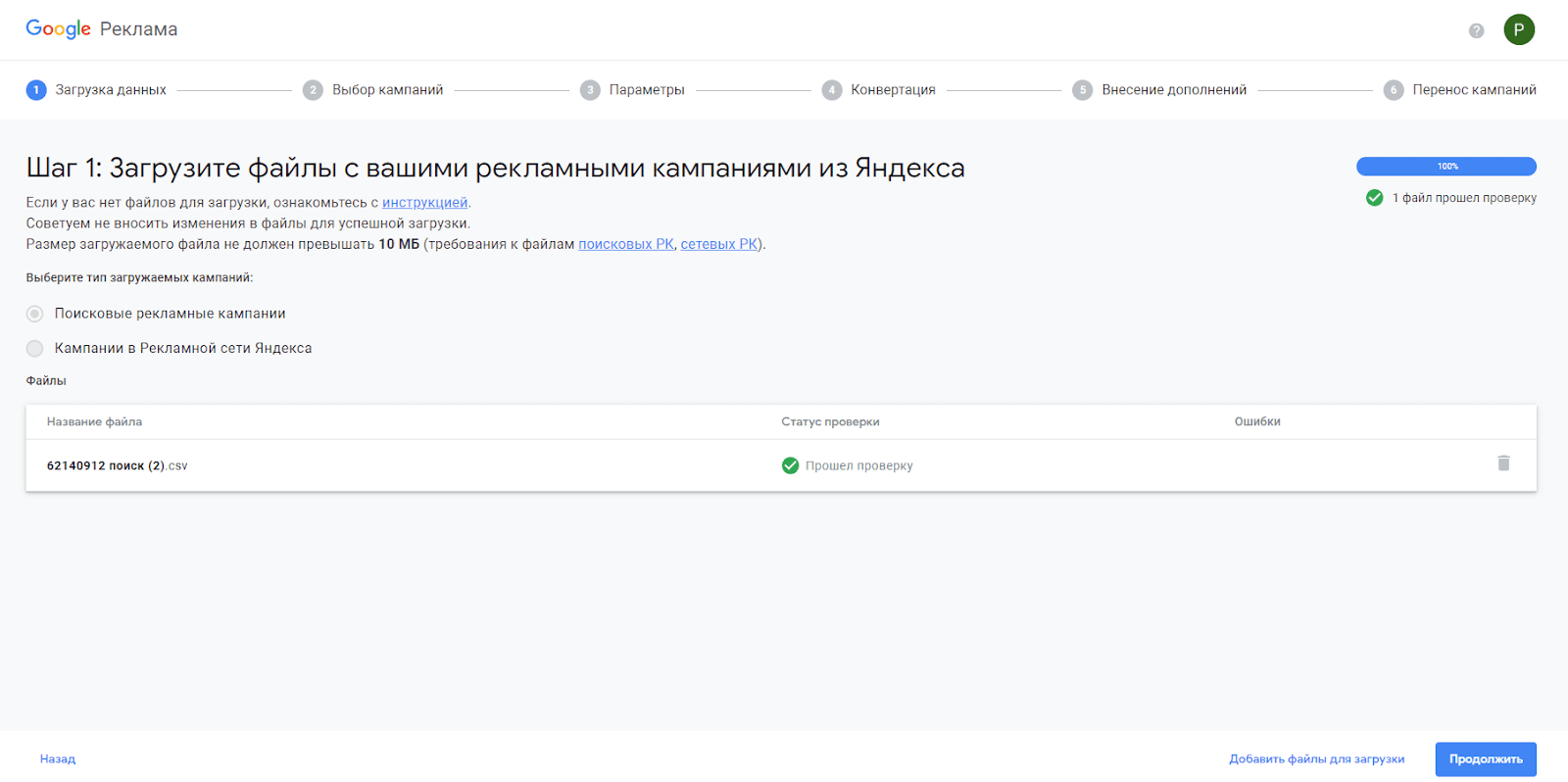Open the account avatar with letter P
The image size is (1568, 782).
(x=1519, y=29)
